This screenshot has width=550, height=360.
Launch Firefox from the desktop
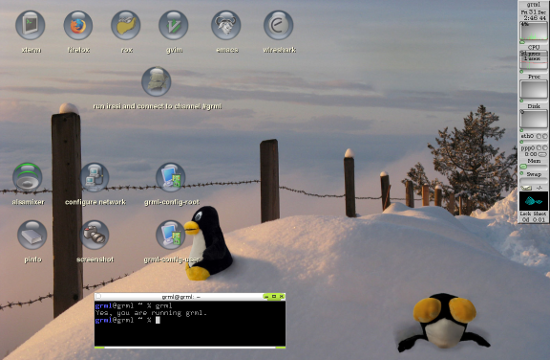tap(78, 25)
